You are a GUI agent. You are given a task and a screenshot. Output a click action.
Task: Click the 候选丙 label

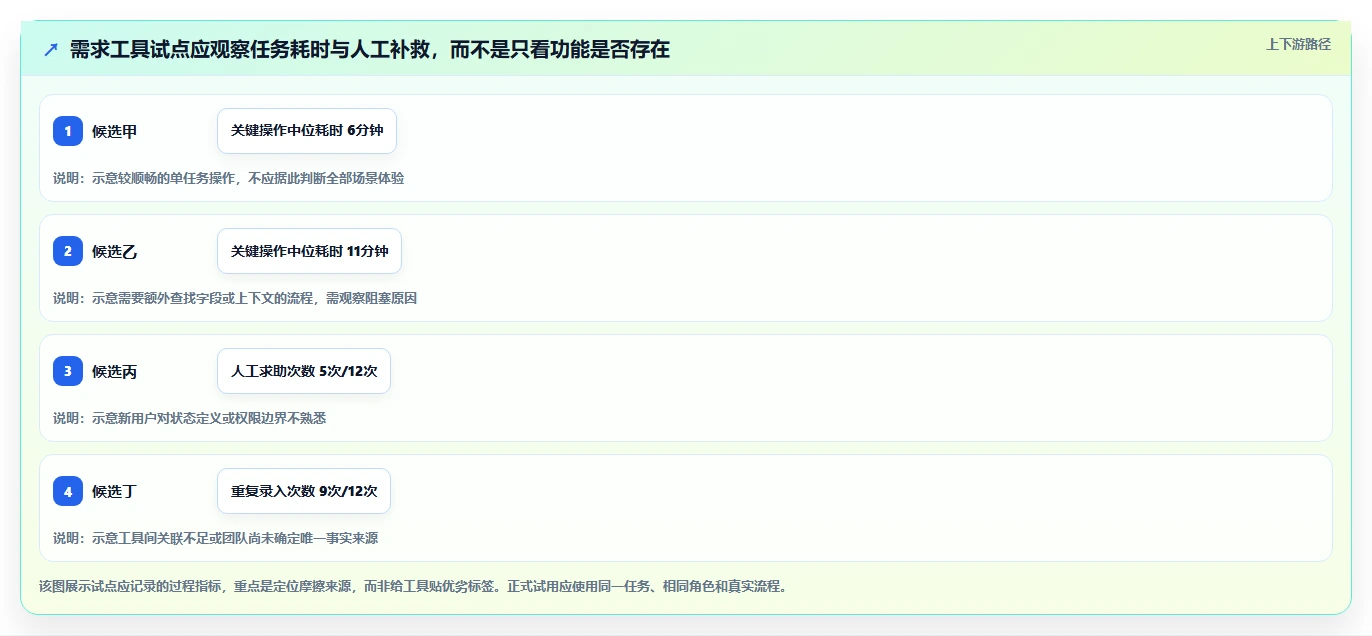point(115,371)
